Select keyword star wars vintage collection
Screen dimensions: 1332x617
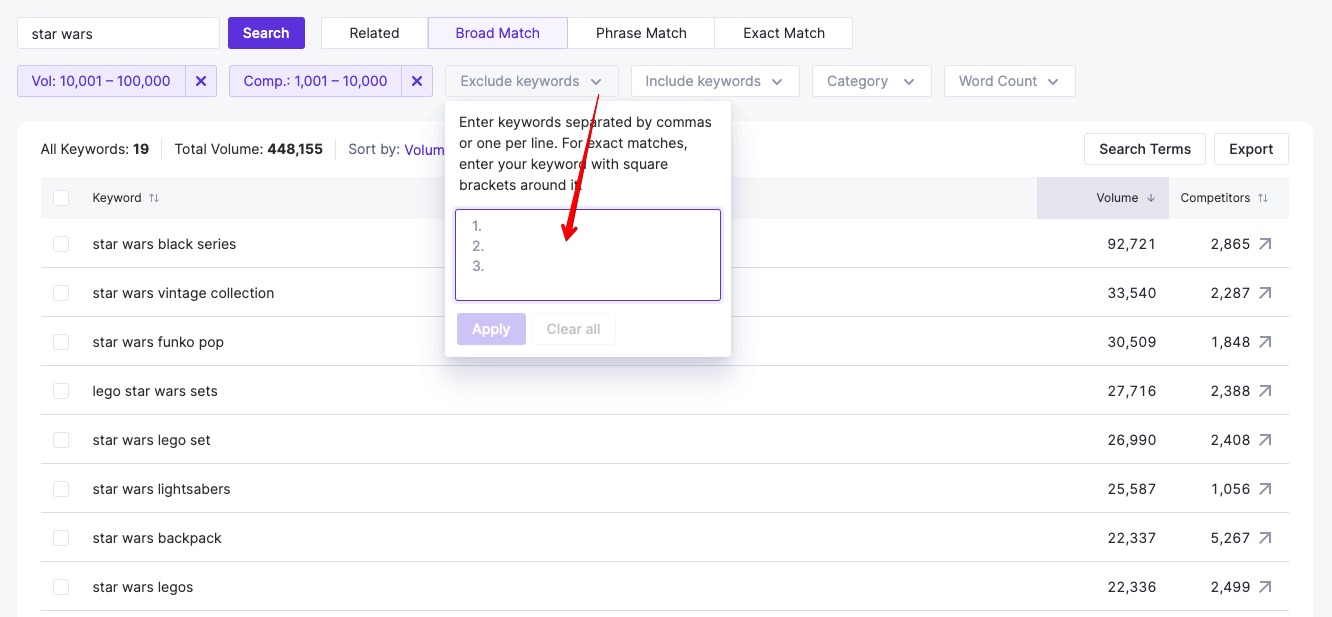tap(183, 293)
